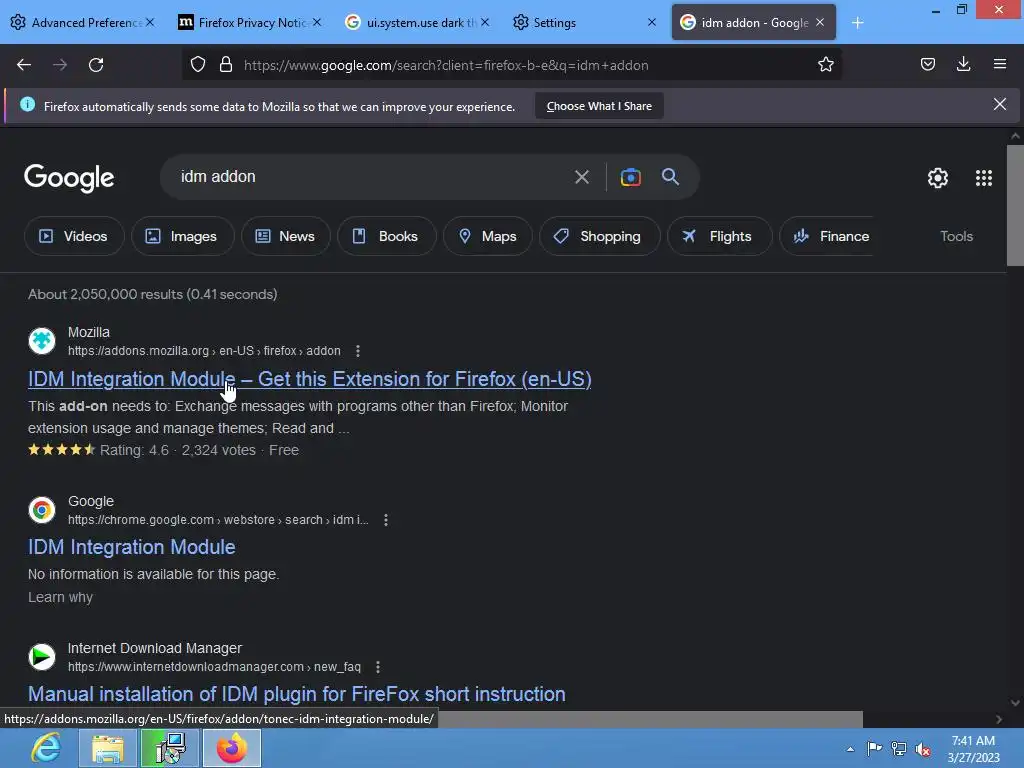The height and width of the screenshot is (768, 1024).
Task: Close the idm addon Google tab
Action: tap(820, 23)
